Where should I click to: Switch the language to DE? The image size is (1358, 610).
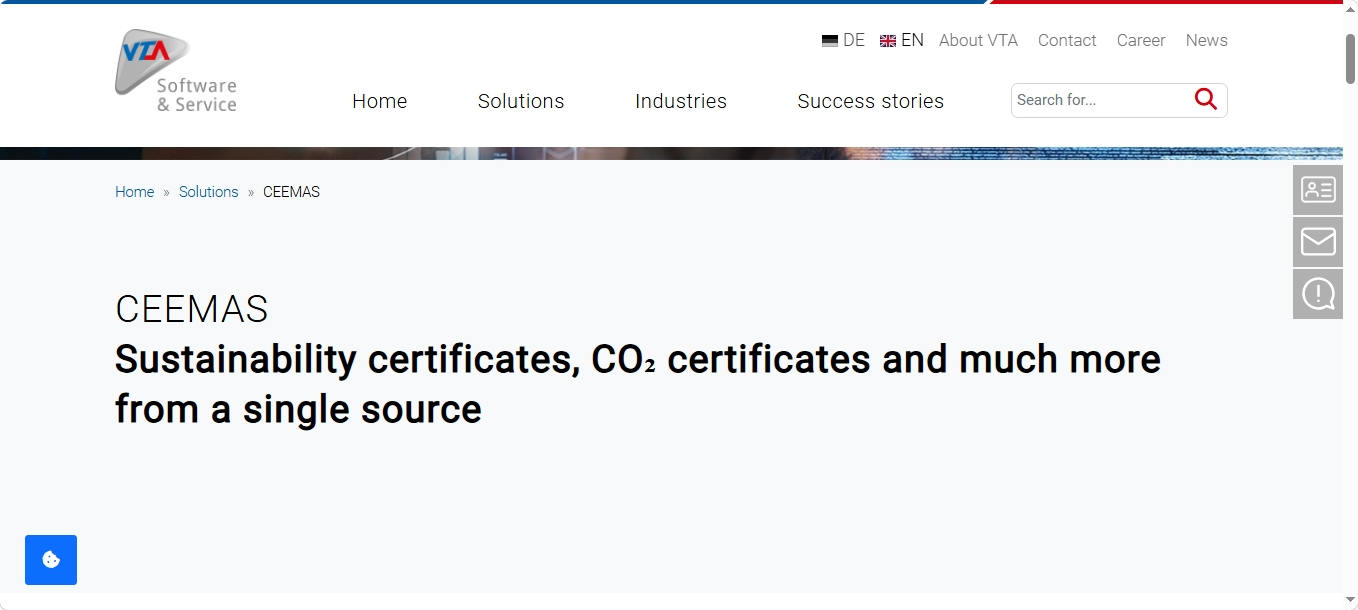click(x=843, y=40)
